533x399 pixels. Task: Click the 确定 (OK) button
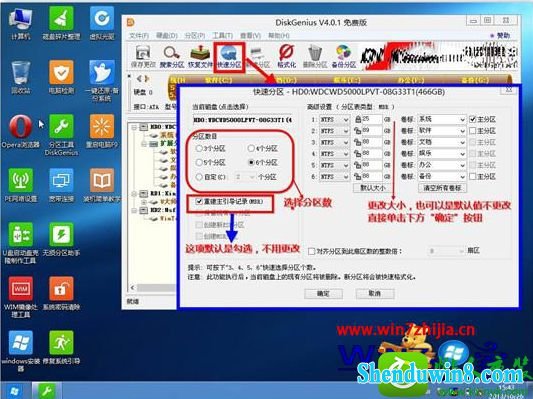pos(323,294)
